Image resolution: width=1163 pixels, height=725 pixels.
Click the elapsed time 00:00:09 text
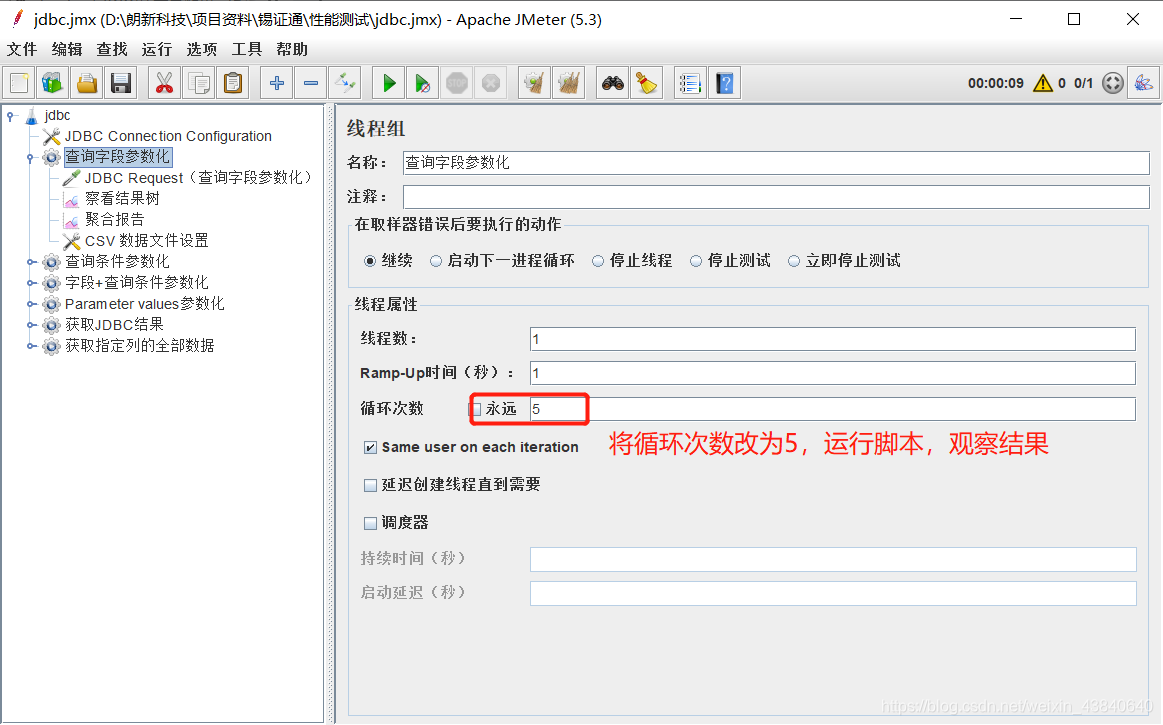point(995,83)
